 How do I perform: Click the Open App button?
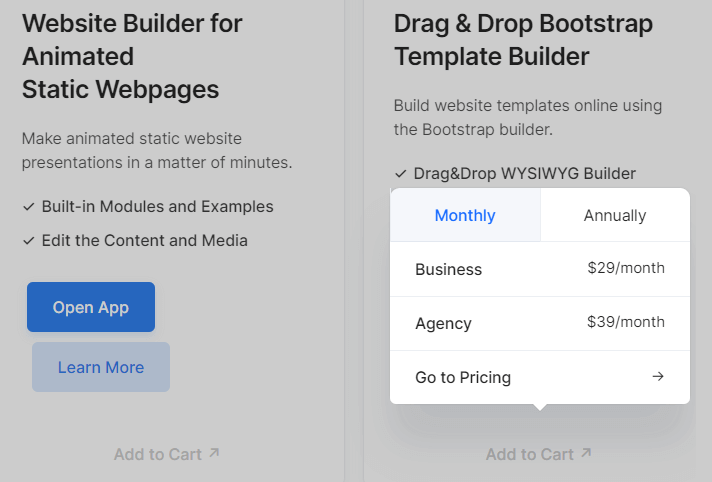[91, 307]
